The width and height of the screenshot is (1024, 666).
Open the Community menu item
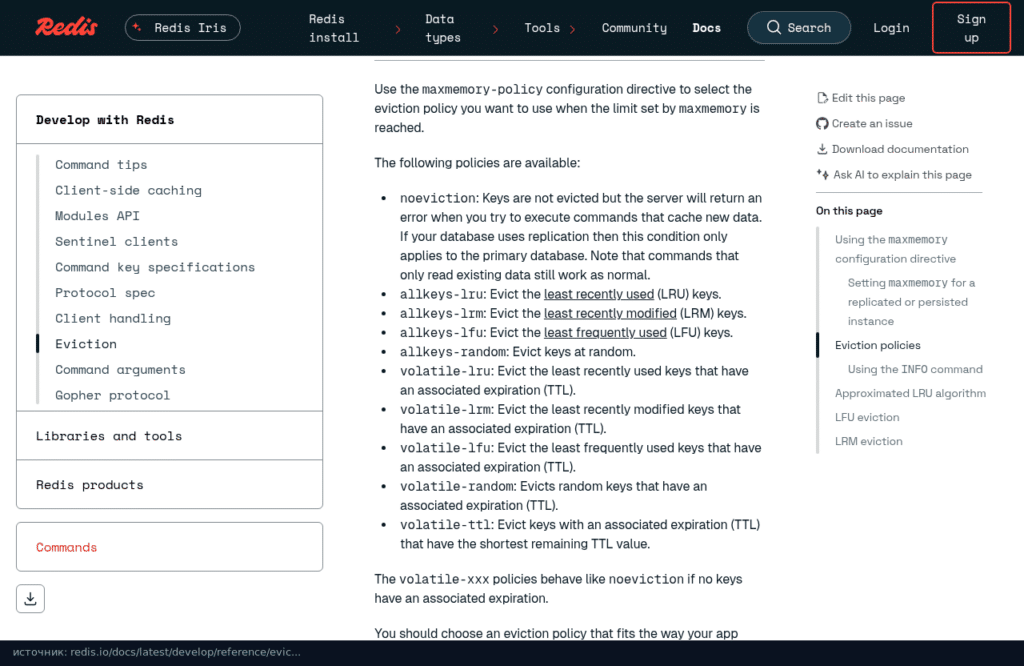pos(634,28)
